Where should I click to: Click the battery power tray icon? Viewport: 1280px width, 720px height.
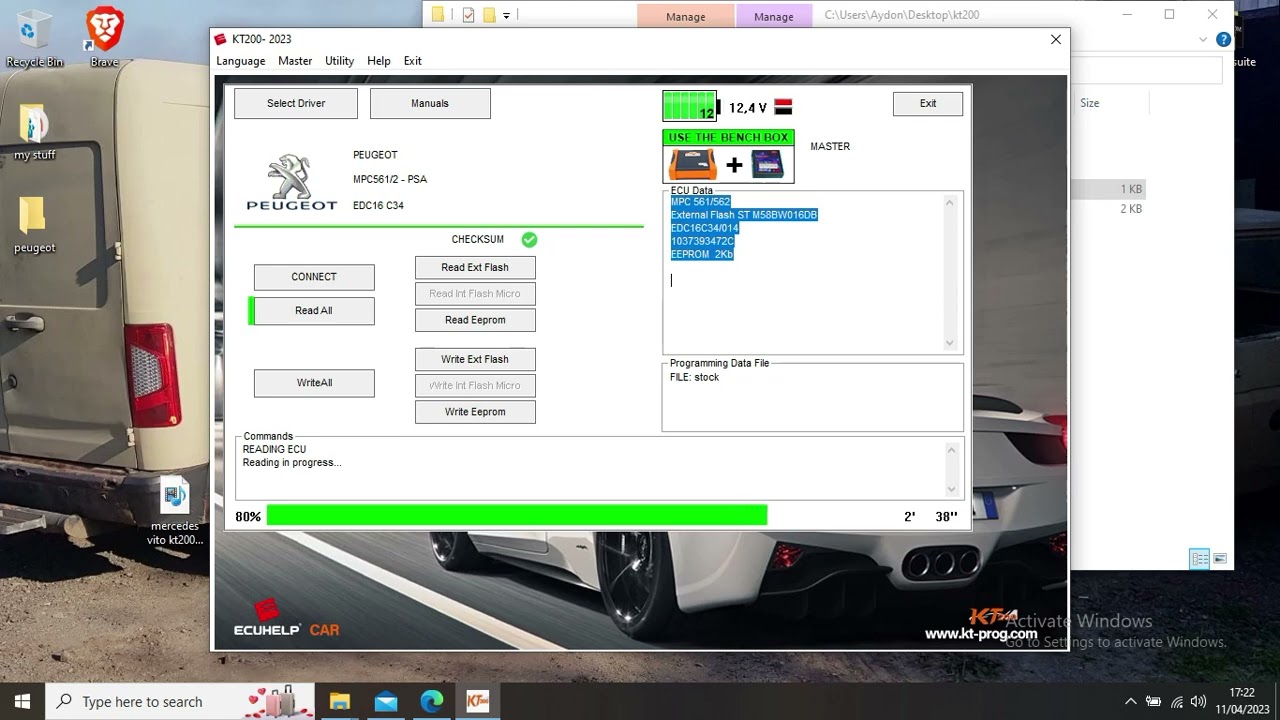[x=1153, y=702]
